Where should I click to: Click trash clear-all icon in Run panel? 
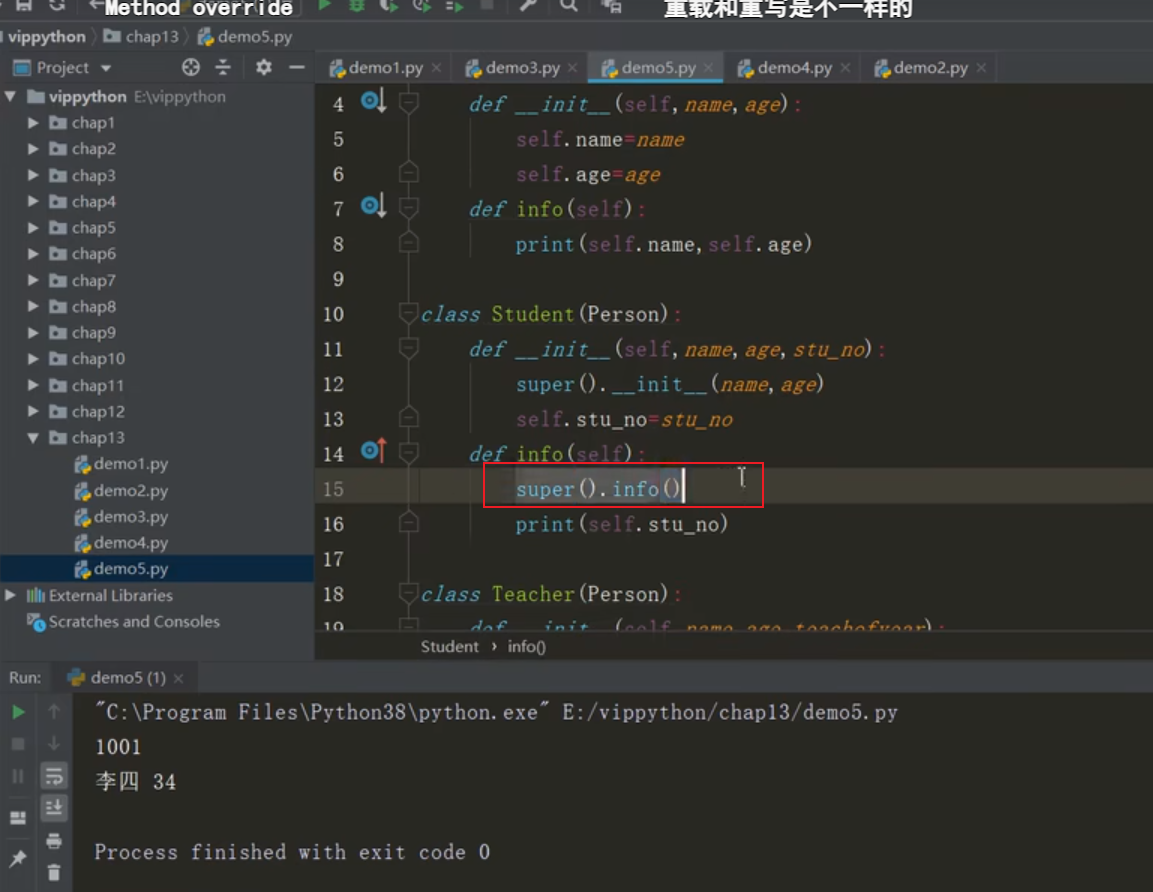[54, 873]
